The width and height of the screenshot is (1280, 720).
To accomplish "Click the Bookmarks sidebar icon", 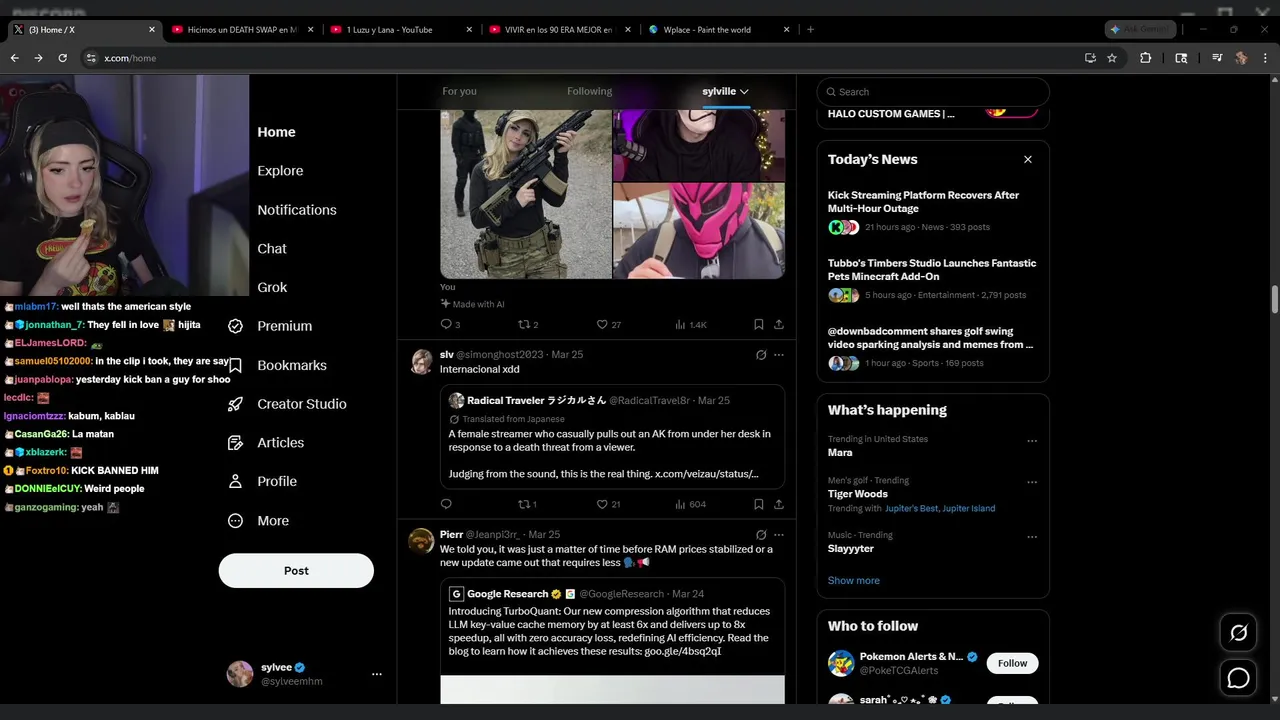I will pyautogui.click(x=236, y=365).
